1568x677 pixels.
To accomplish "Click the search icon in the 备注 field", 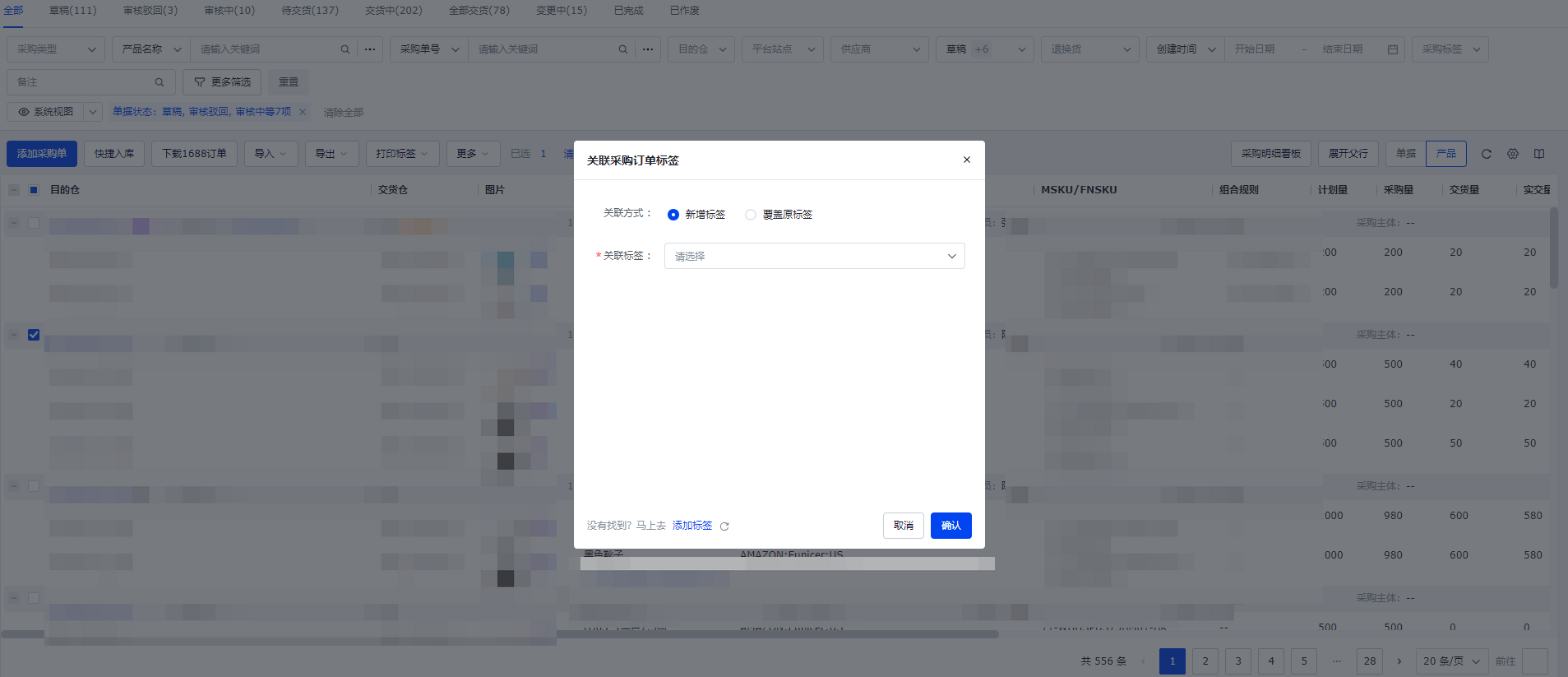I will coord(160,82).
